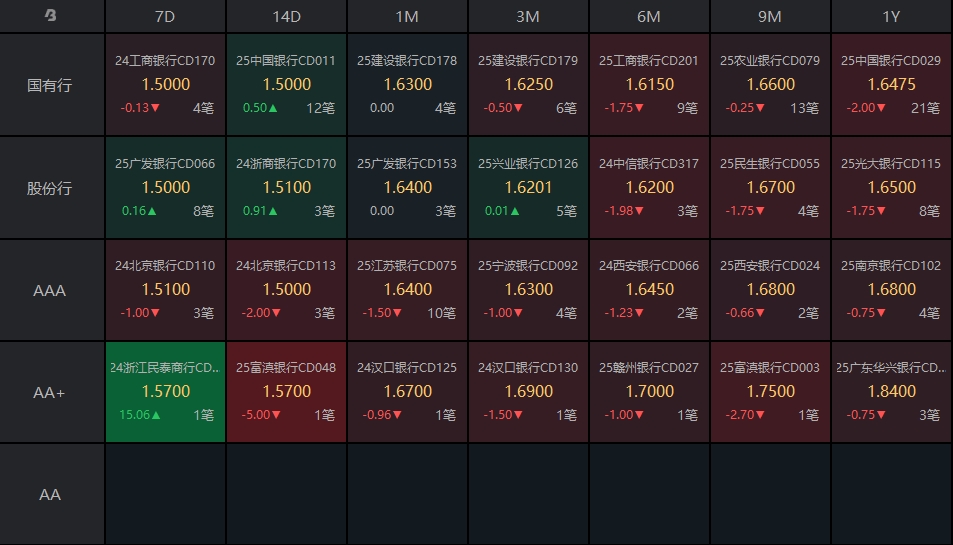Click the AA+ rating row label

pyautogui.click(x=50, y=392)
